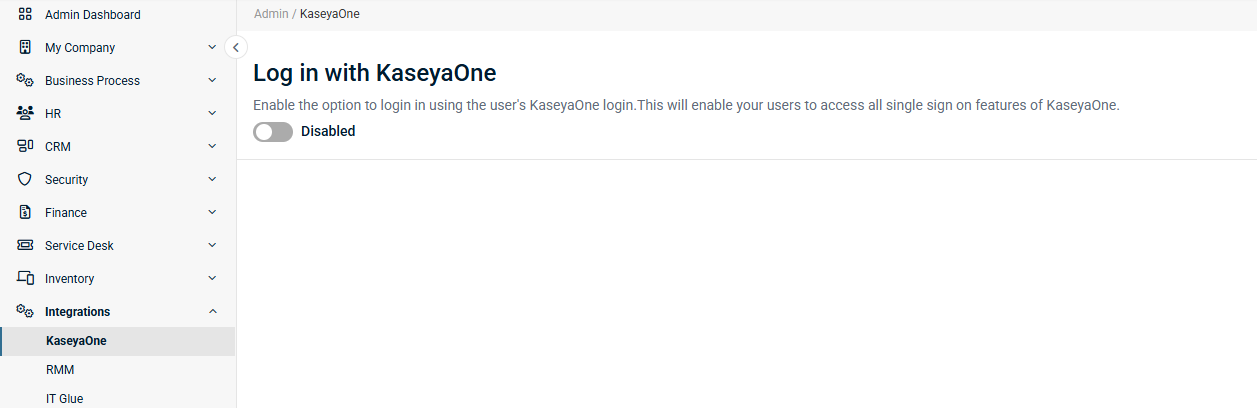1257x408 pixels.
Task: Select the KaseyaOne sidebar item
Action: pyautogui.click(x=118, y=341)
